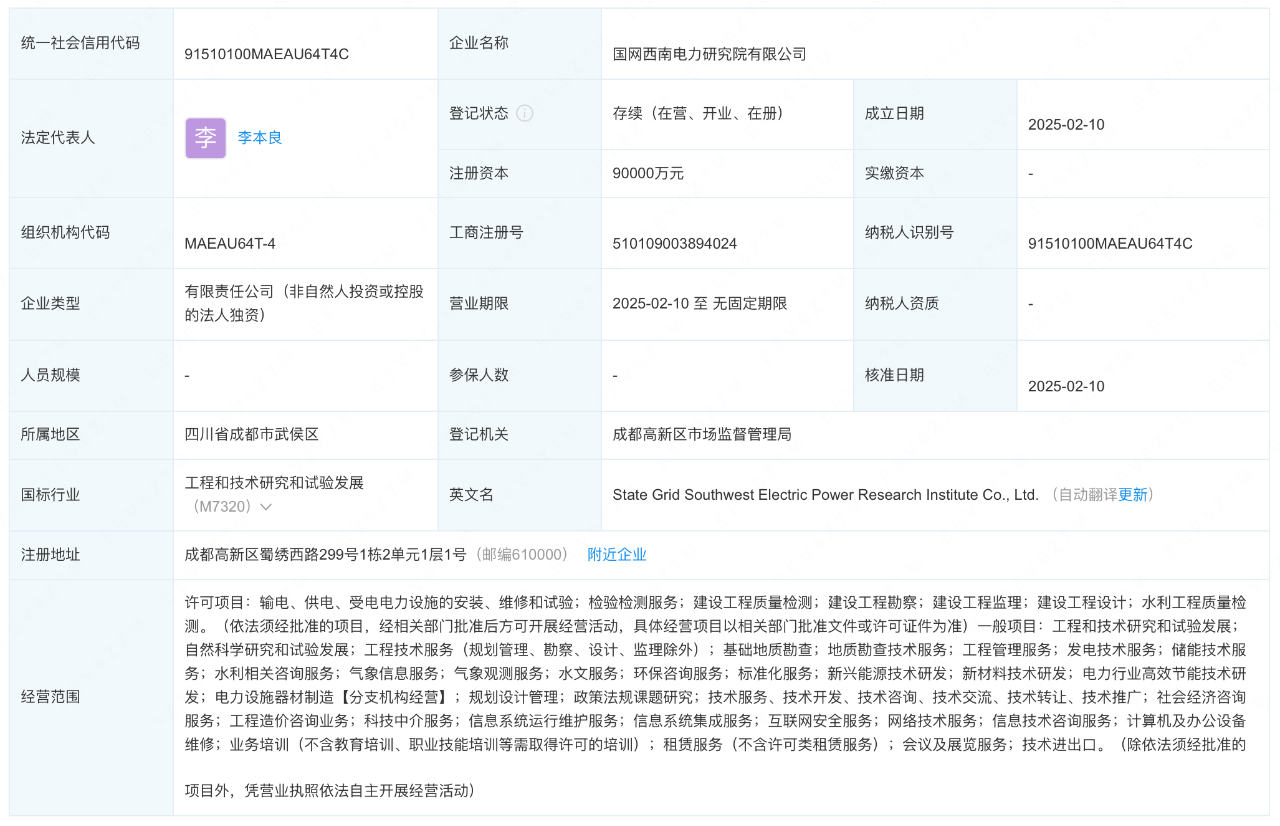Viewport: 1280px width, 826px height.
Task: Click the State Grid Southwest English name
Action: 825,494
